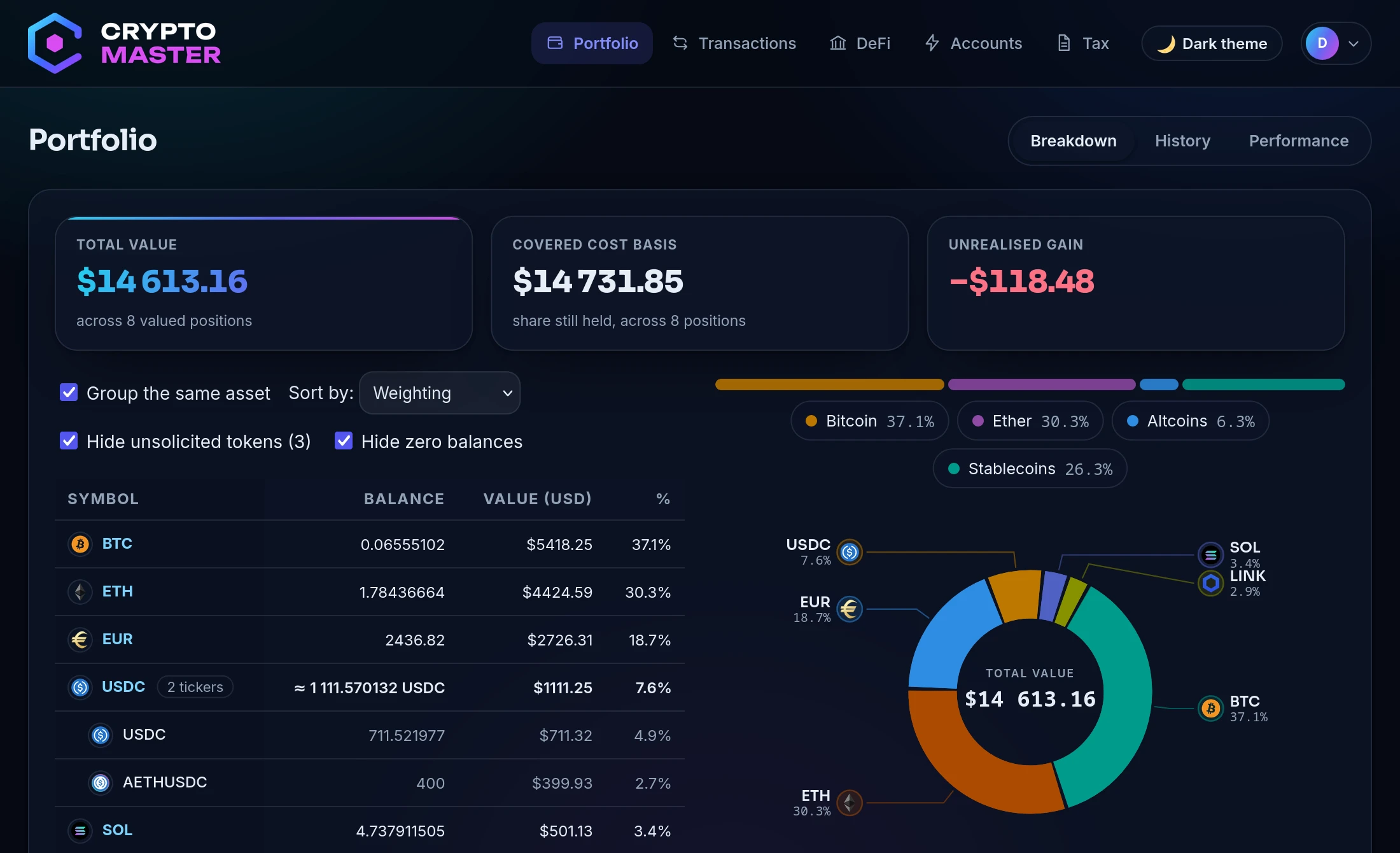This screenshot has width=1400, height=853.
Task: Click the 1.78436664 ETH balance cell
Action: pos(402,593)
